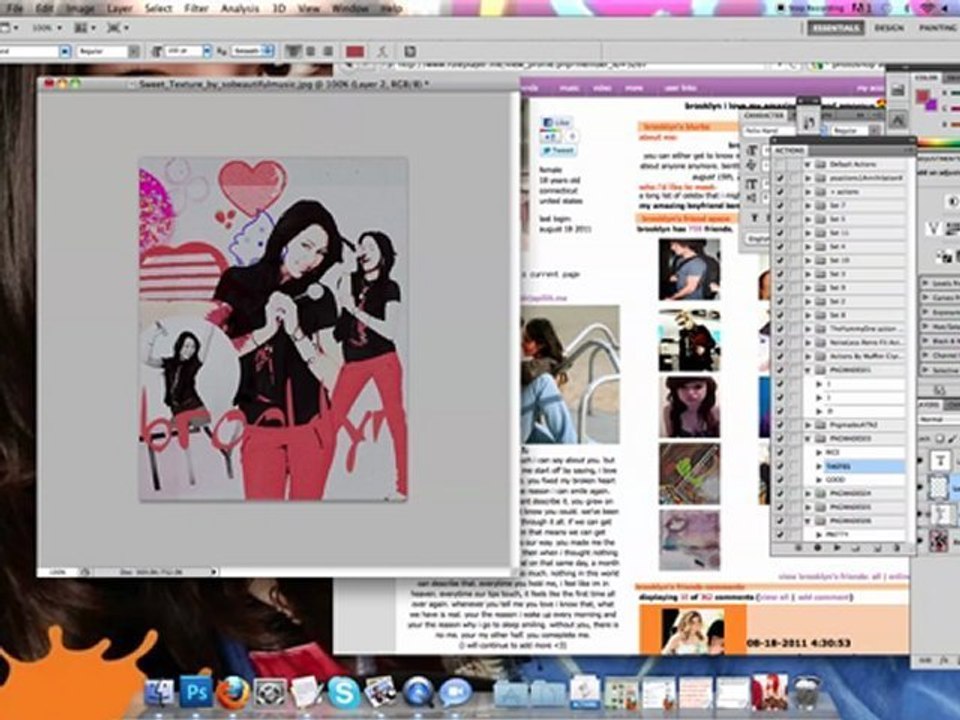Expand the Set 9 action set

[x=808, y=287]
